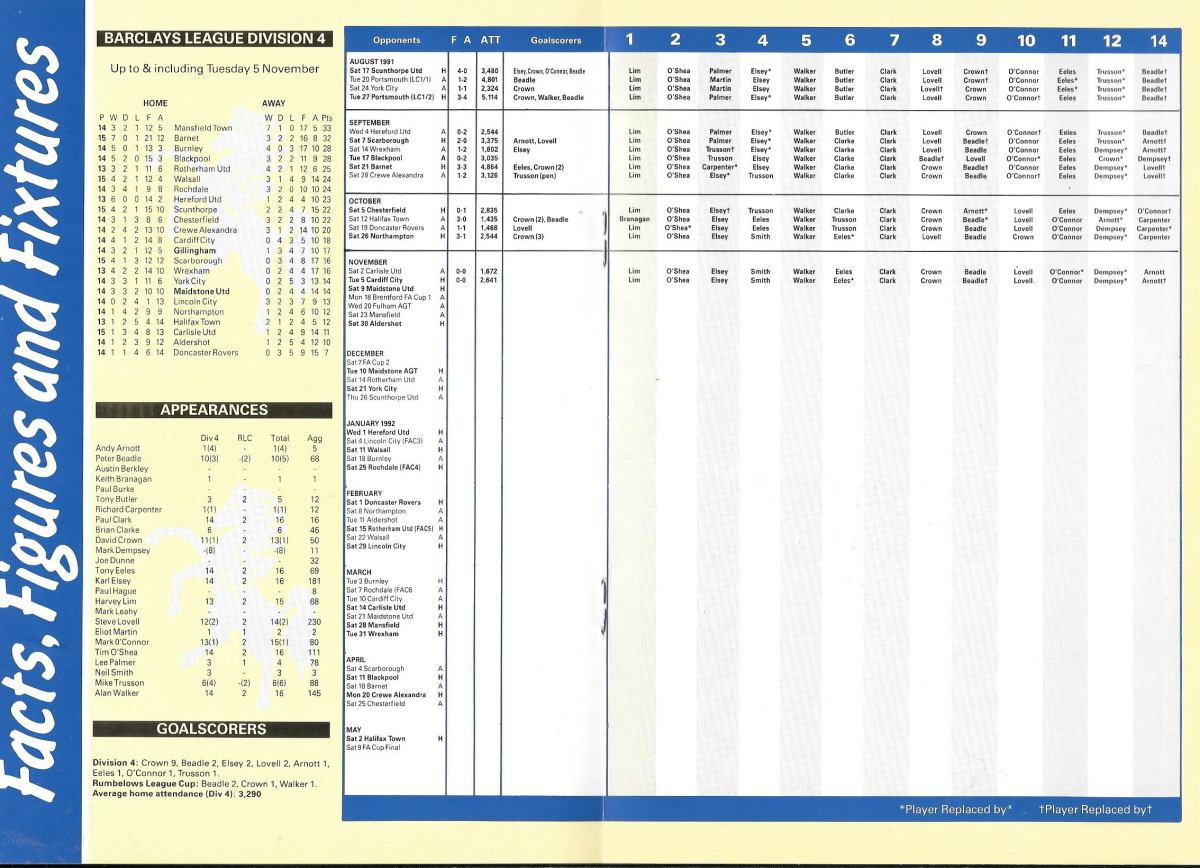Click "Alan Walker" in the appearances list

[117, 692]
